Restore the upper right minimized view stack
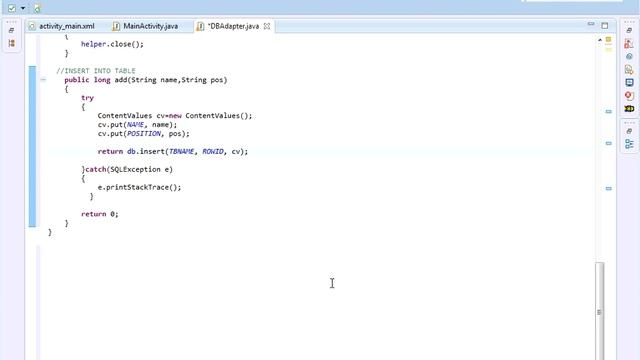Screen dimensions: 640x360 [629, 30]
